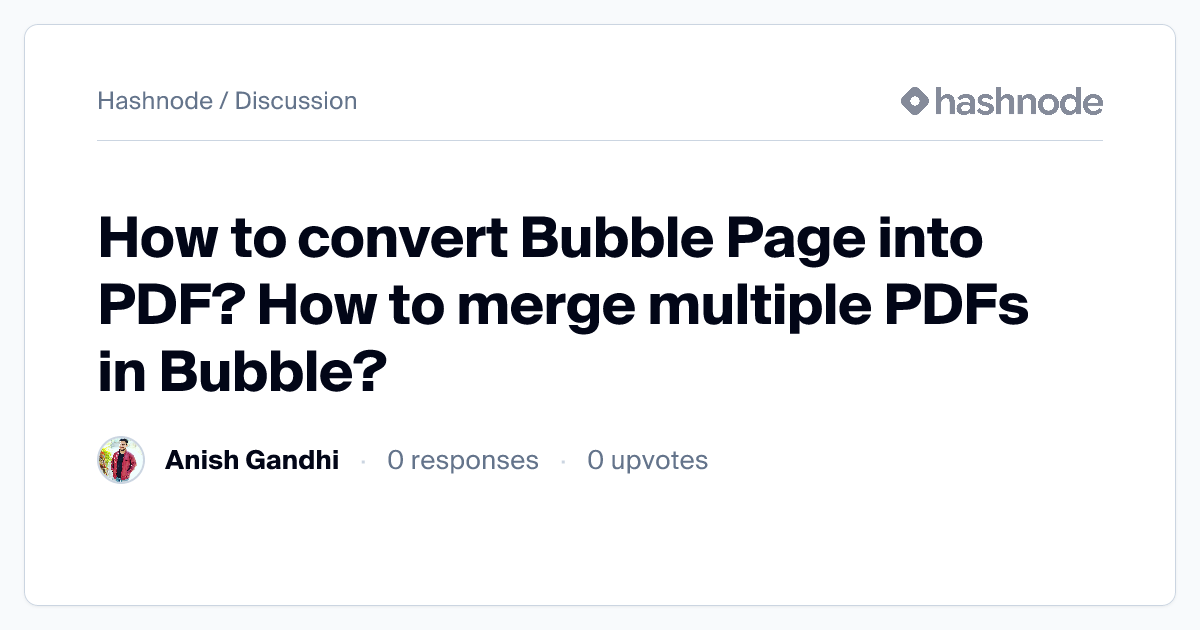
Task: Click the divider line under the header
Action: click(600, 141)
